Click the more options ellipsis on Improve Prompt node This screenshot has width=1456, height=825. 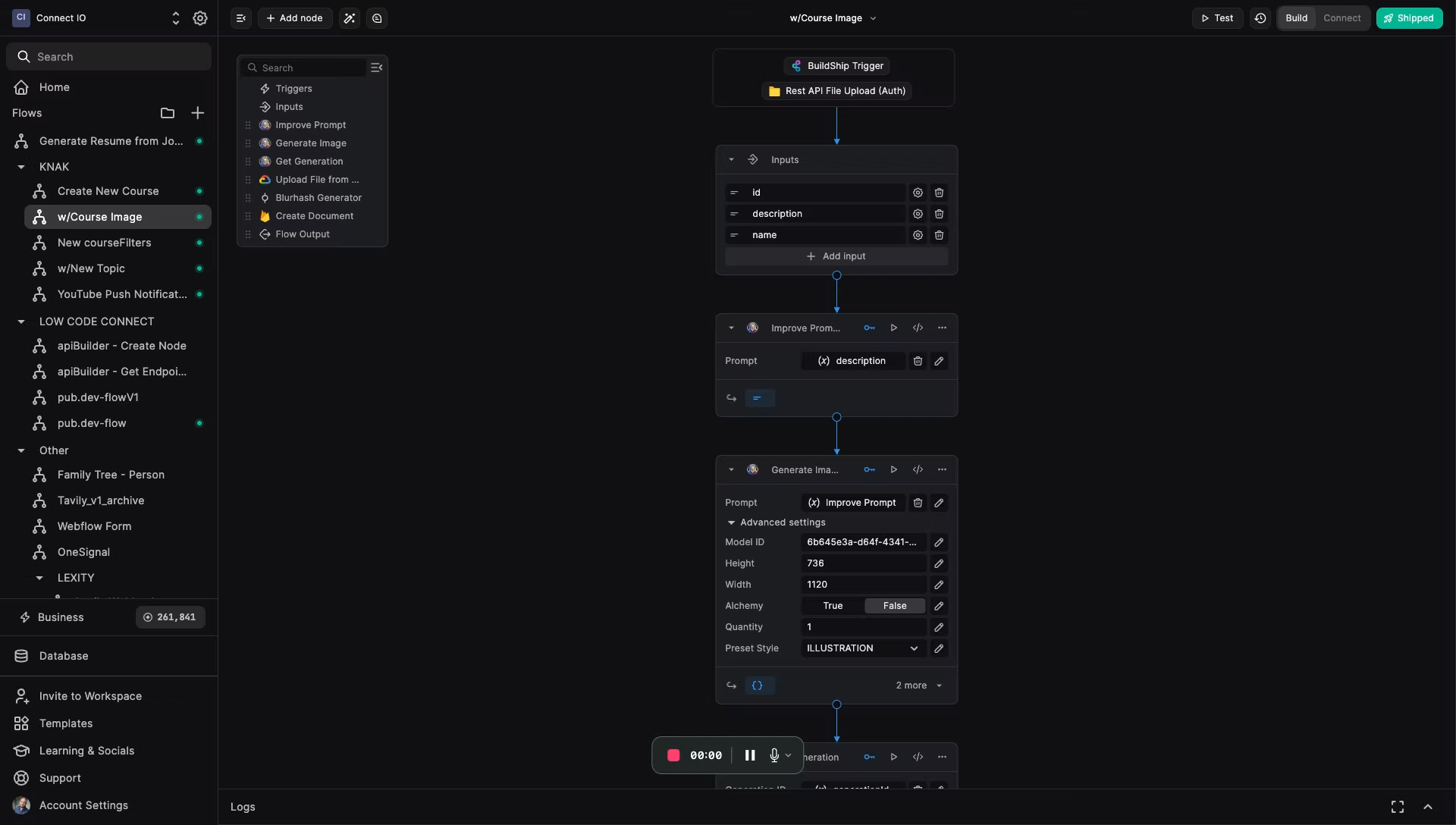coord(942,328)
